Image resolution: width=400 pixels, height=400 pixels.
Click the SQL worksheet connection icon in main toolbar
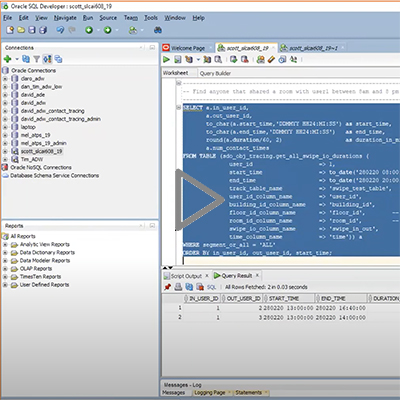click(x=133, y=30)
